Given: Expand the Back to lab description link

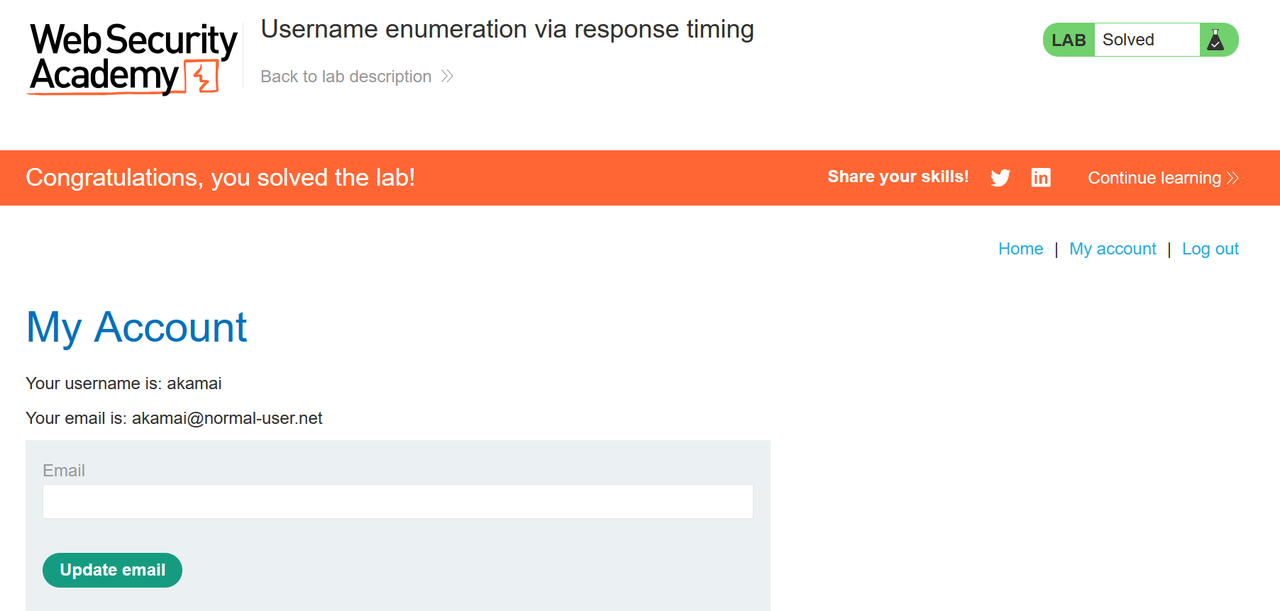Looking at the screenshot, I should [345, 76].
